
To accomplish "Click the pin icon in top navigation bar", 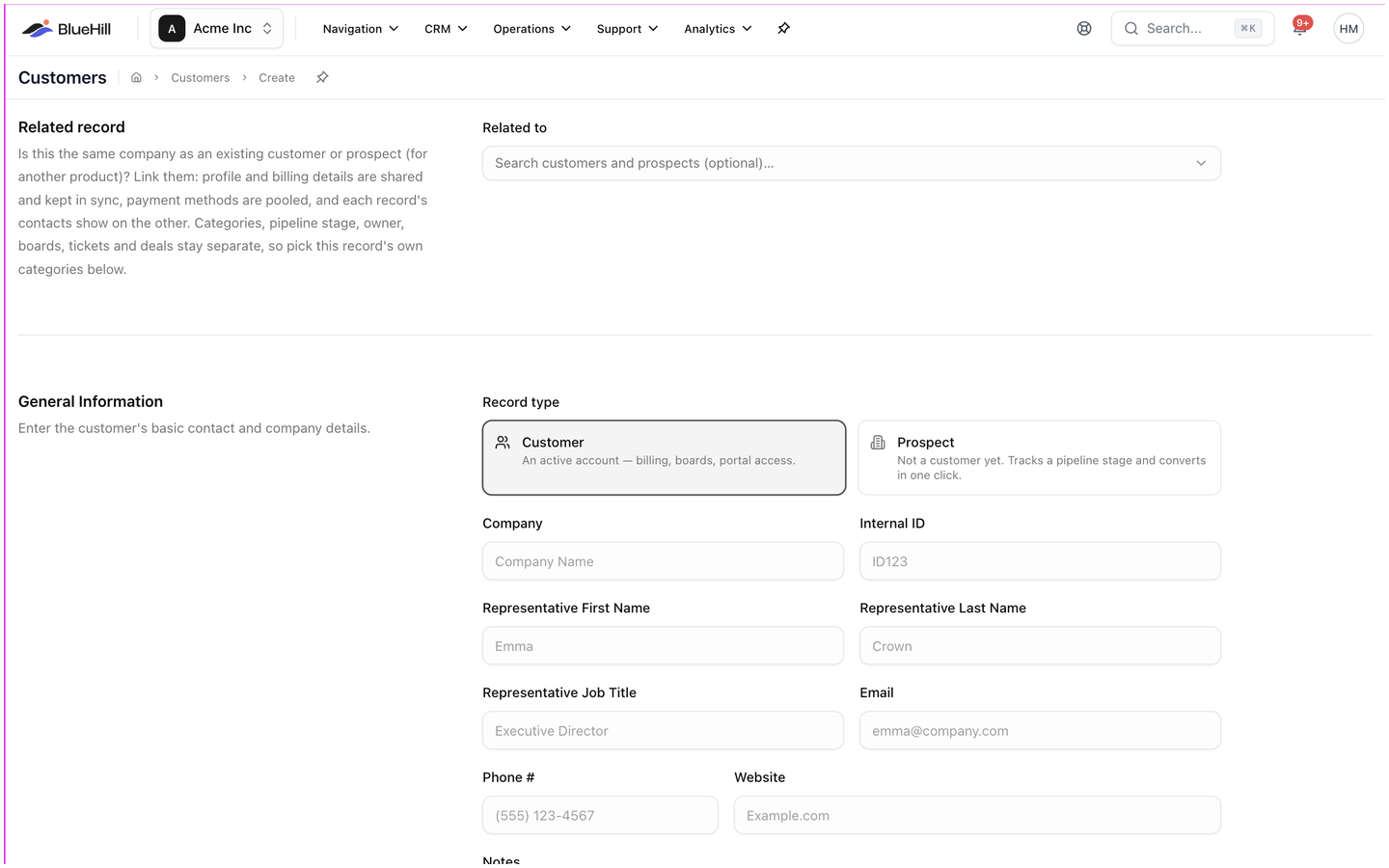I will [783, 29].
